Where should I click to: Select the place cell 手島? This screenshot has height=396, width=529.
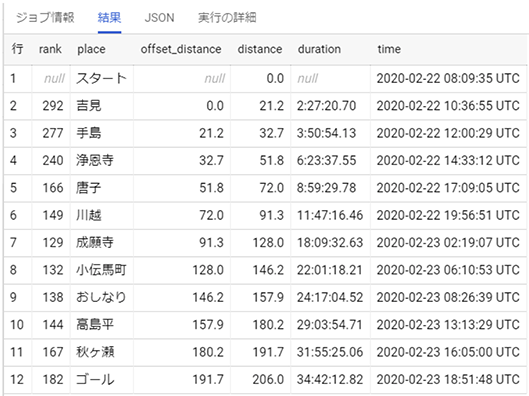point(88,133)
